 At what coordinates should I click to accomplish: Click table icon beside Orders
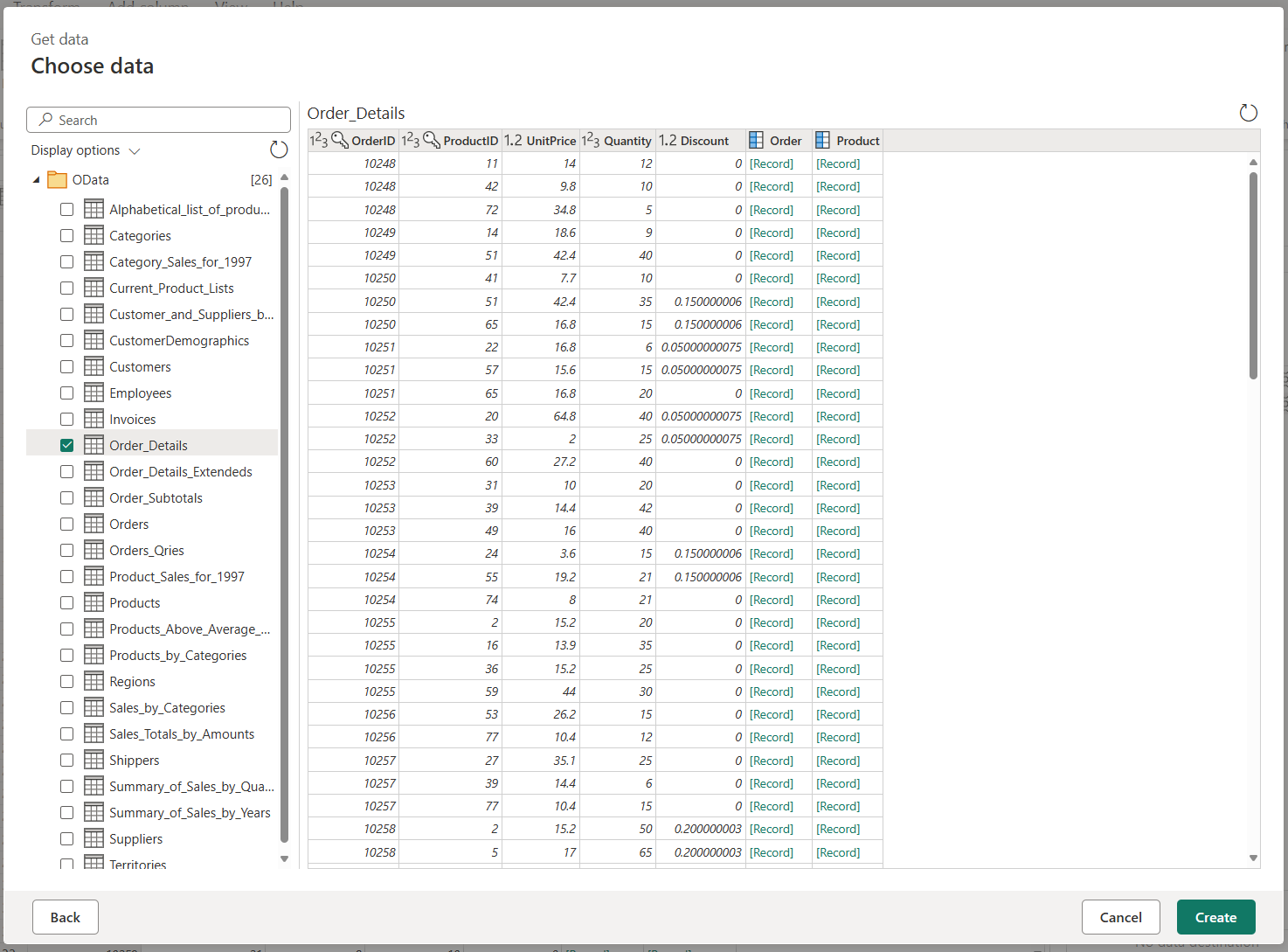click(x=93, y=524)
